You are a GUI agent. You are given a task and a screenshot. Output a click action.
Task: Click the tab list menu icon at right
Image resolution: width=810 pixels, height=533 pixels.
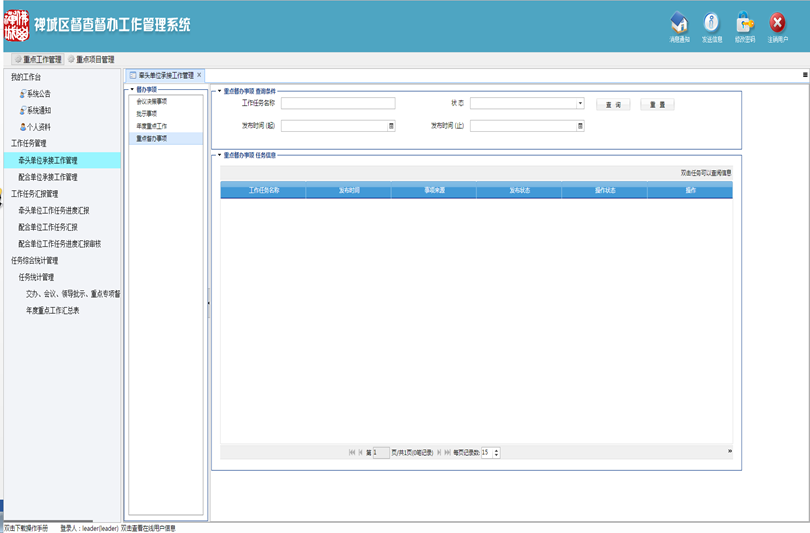tap(805, 75)
